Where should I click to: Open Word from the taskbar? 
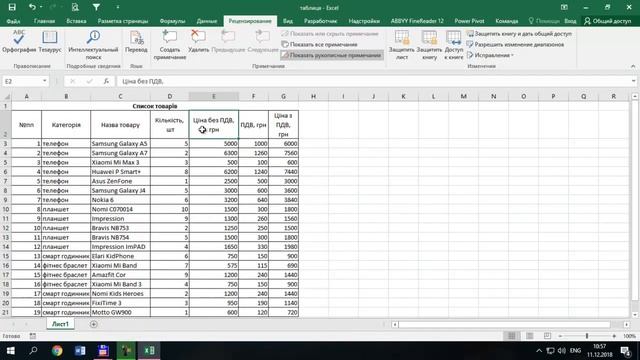tap(80, 351)
